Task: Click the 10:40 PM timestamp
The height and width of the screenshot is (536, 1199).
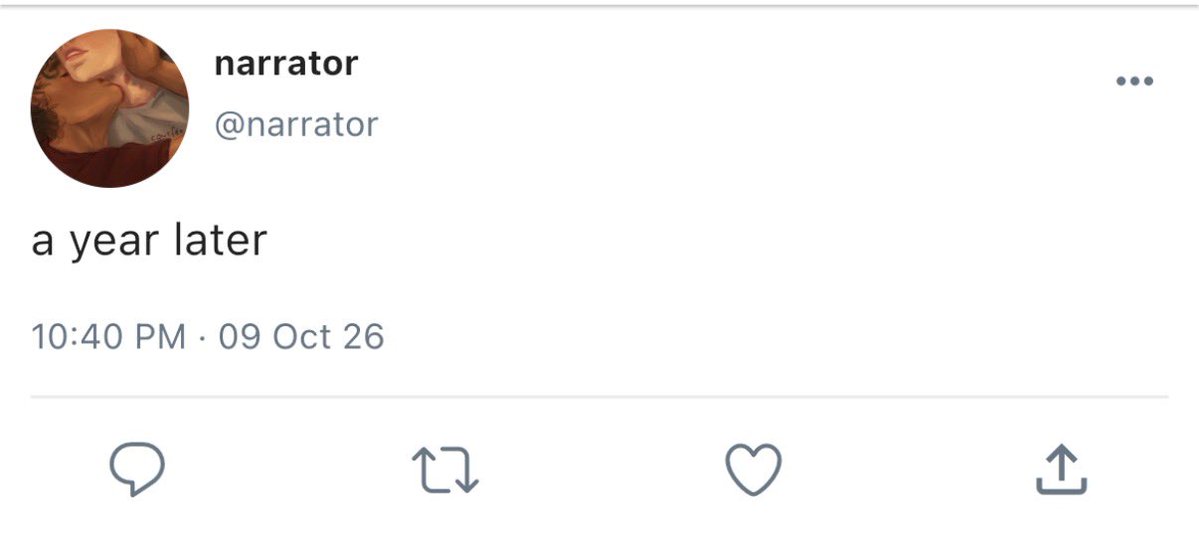Action: pos(108,337)
